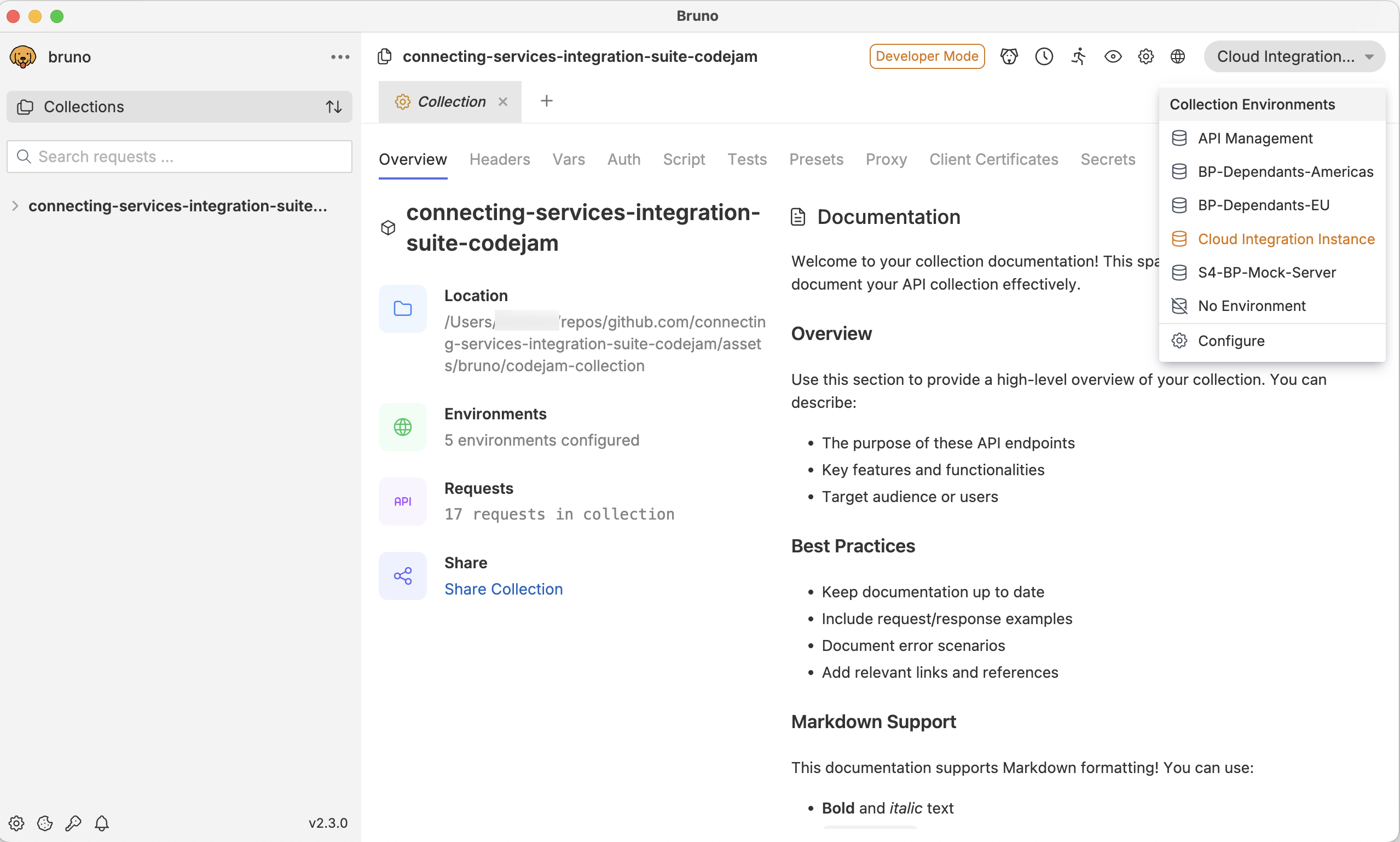Image resolution: width=1400 pixels, height=842 pixels.
Task: Click the share icon beside Share
Action: click(x=403, y=576)
